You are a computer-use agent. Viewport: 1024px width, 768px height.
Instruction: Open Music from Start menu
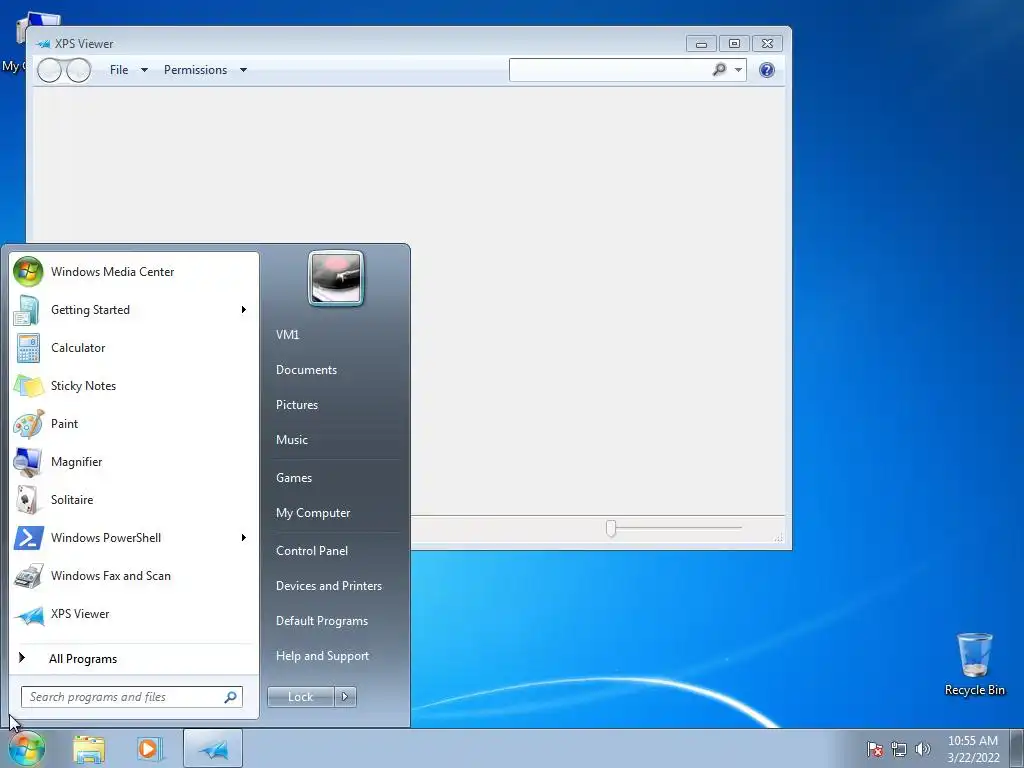tap(292, 440)
